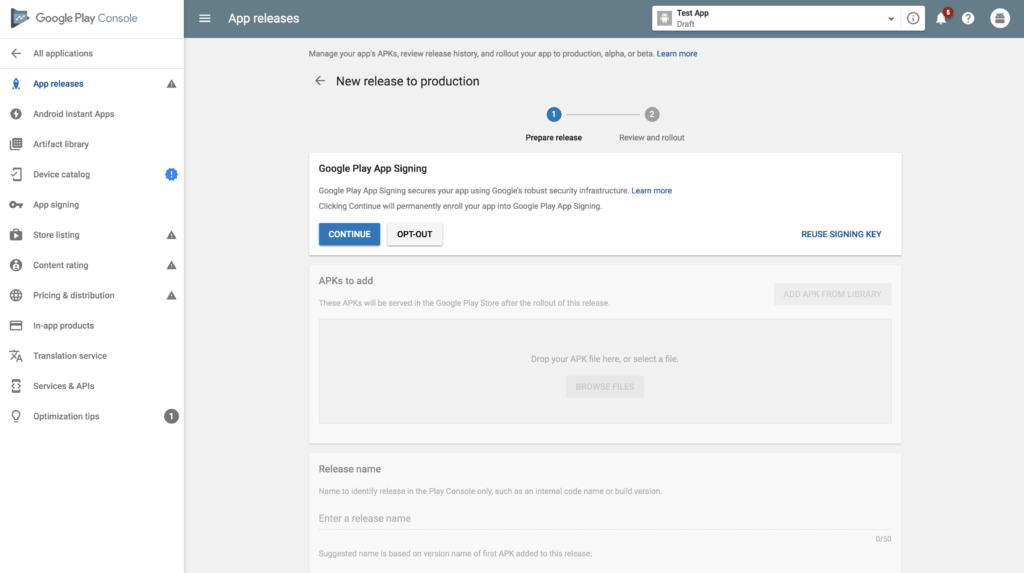Viewport: 1024px width, 573px height.
Task: Click back arrow beside New release to production
Action: point(320,81)
